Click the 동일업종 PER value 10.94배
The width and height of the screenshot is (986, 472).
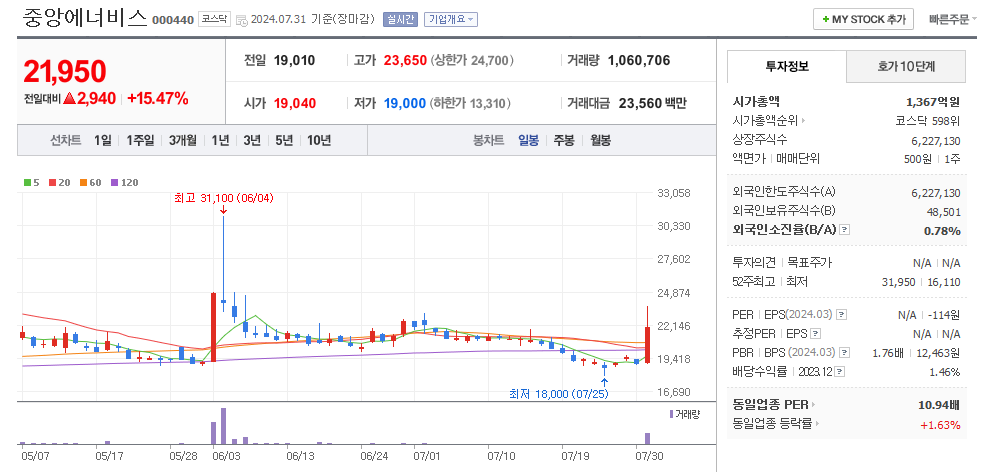click(939, 405)
